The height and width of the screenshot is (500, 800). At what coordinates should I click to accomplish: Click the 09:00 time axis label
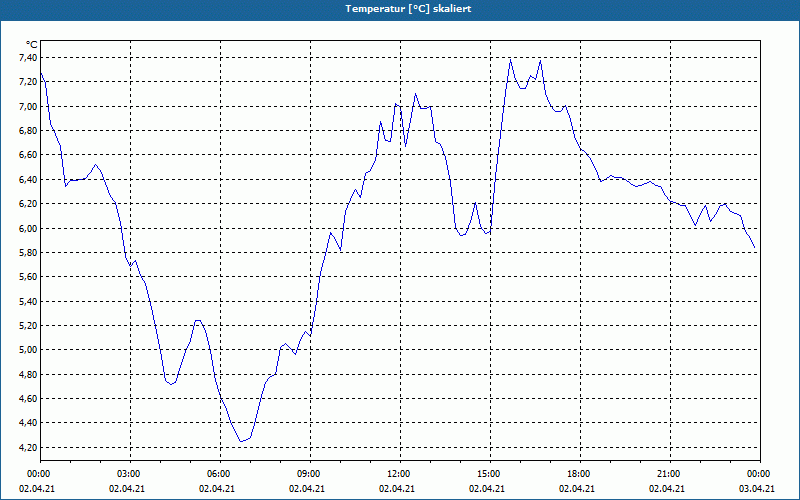(x=310, y=474)
